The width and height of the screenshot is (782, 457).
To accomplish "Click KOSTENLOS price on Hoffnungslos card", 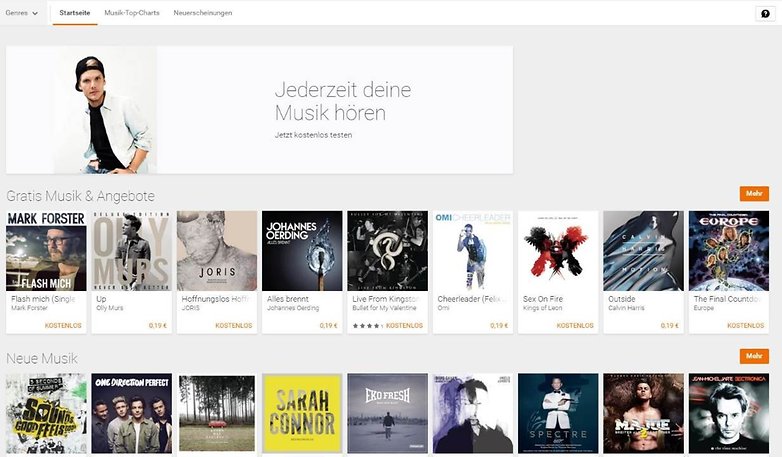I will tap(233, 325).
